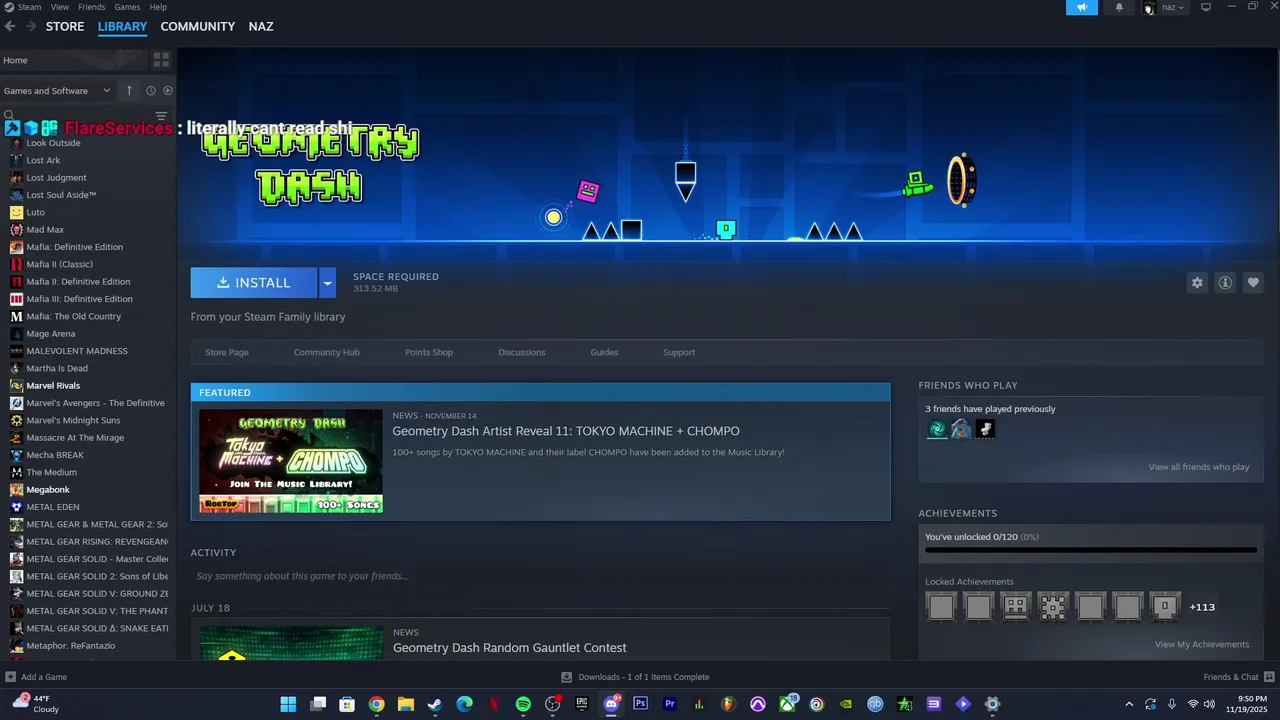Open the announcements megaphone button
The image size is (1280, 720).
pos(1081,7)
